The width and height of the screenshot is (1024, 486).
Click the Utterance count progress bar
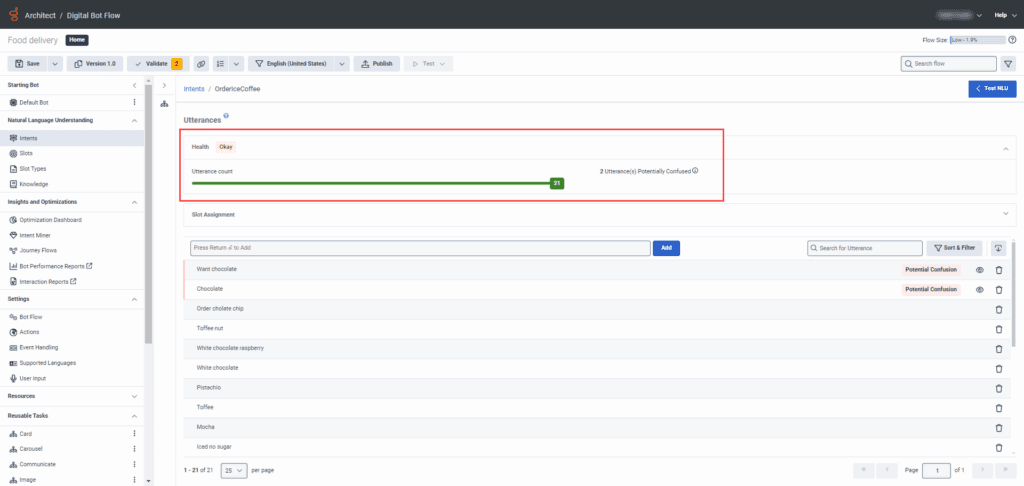372,183
